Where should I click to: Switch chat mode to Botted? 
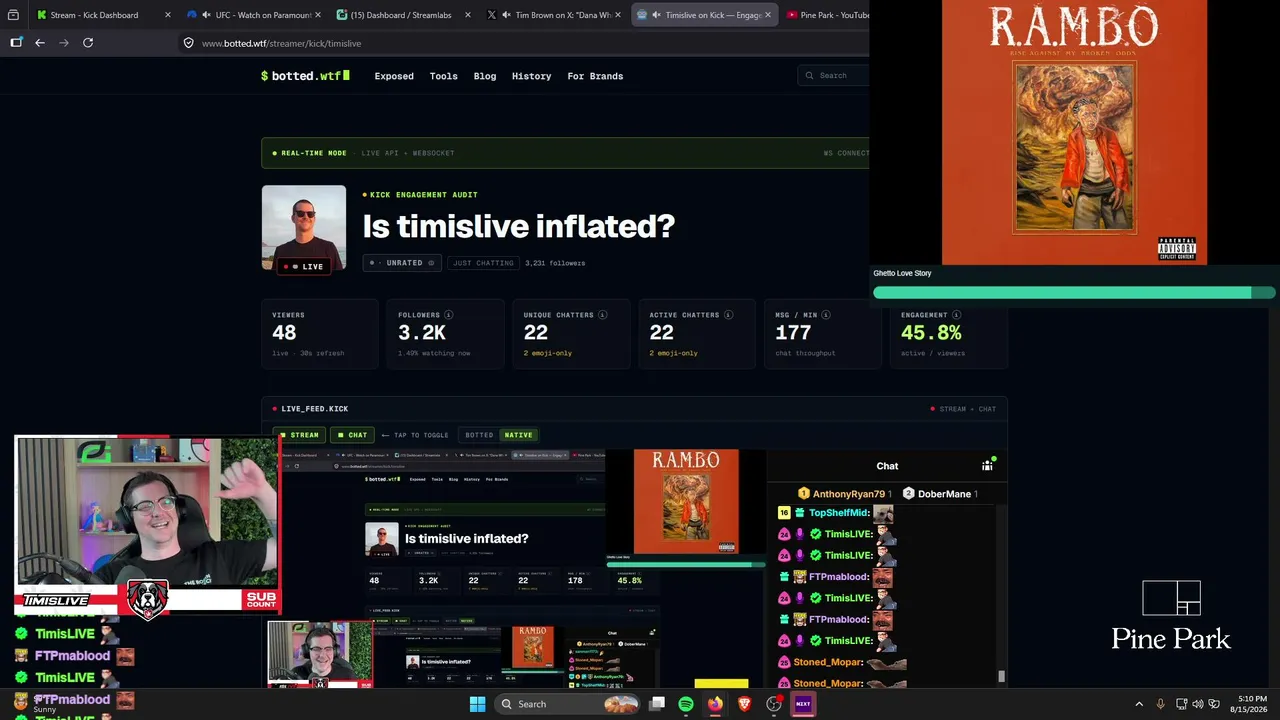click(479, 435)
